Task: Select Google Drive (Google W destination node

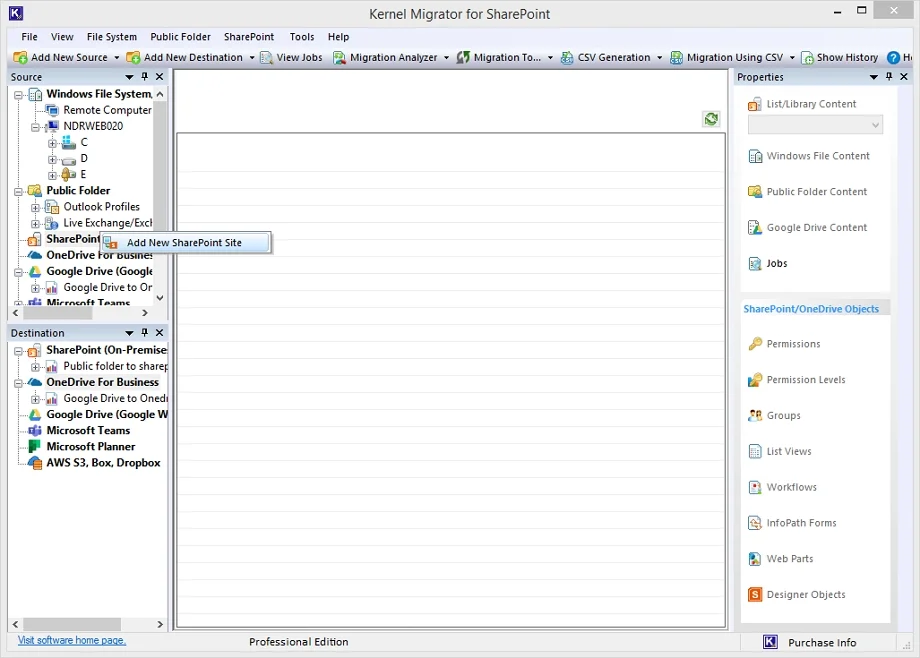Action: (107, 414)
